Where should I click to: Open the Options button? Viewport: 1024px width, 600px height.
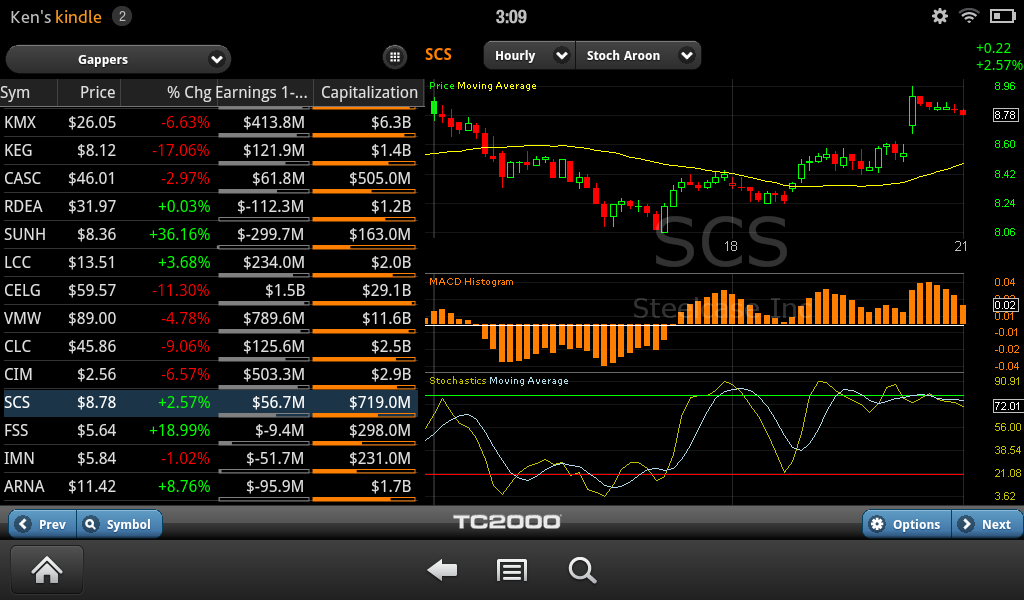(x=906, y=524)
